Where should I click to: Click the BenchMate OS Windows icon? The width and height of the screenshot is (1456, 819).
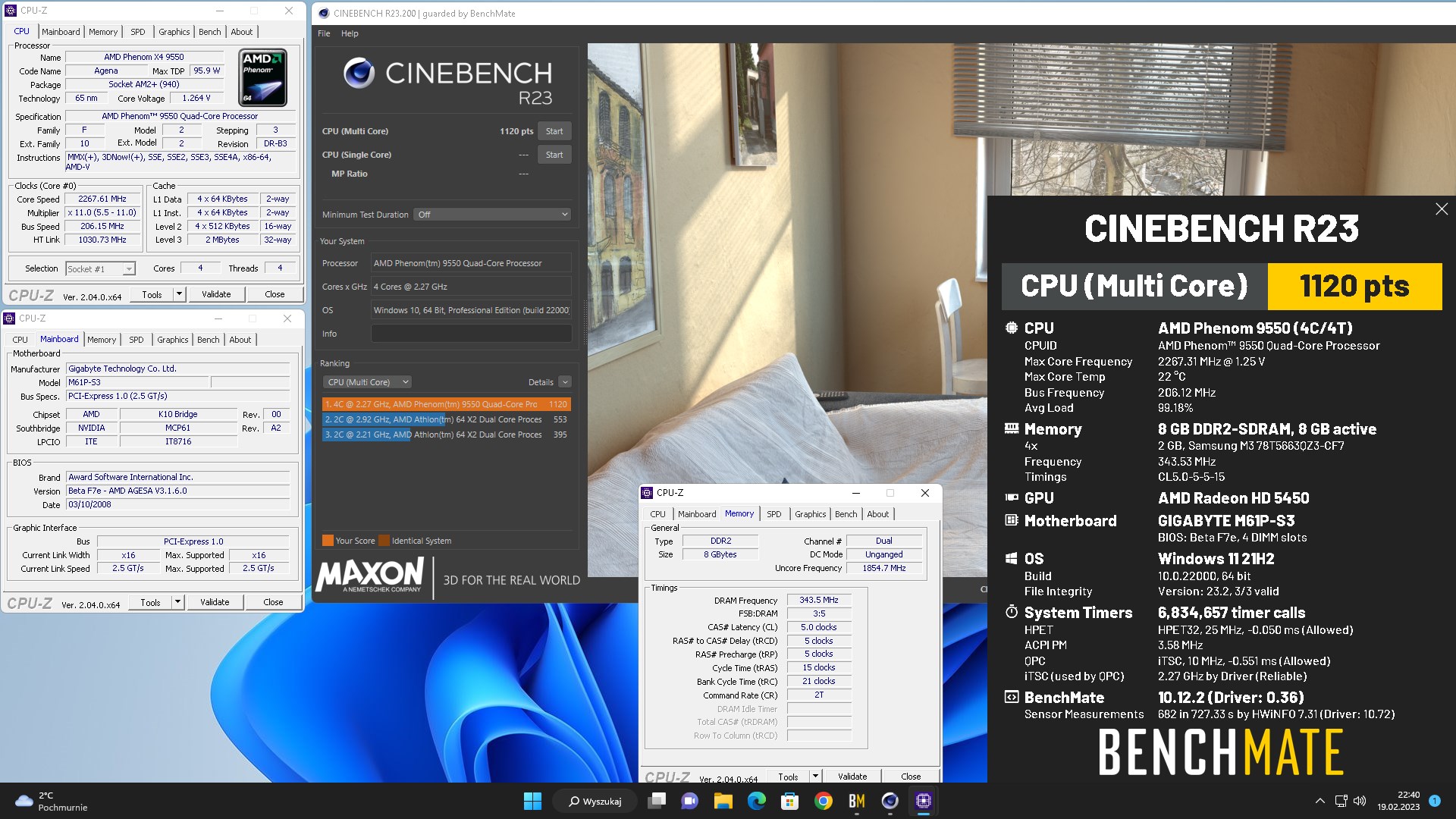[x=1012, y=558]
